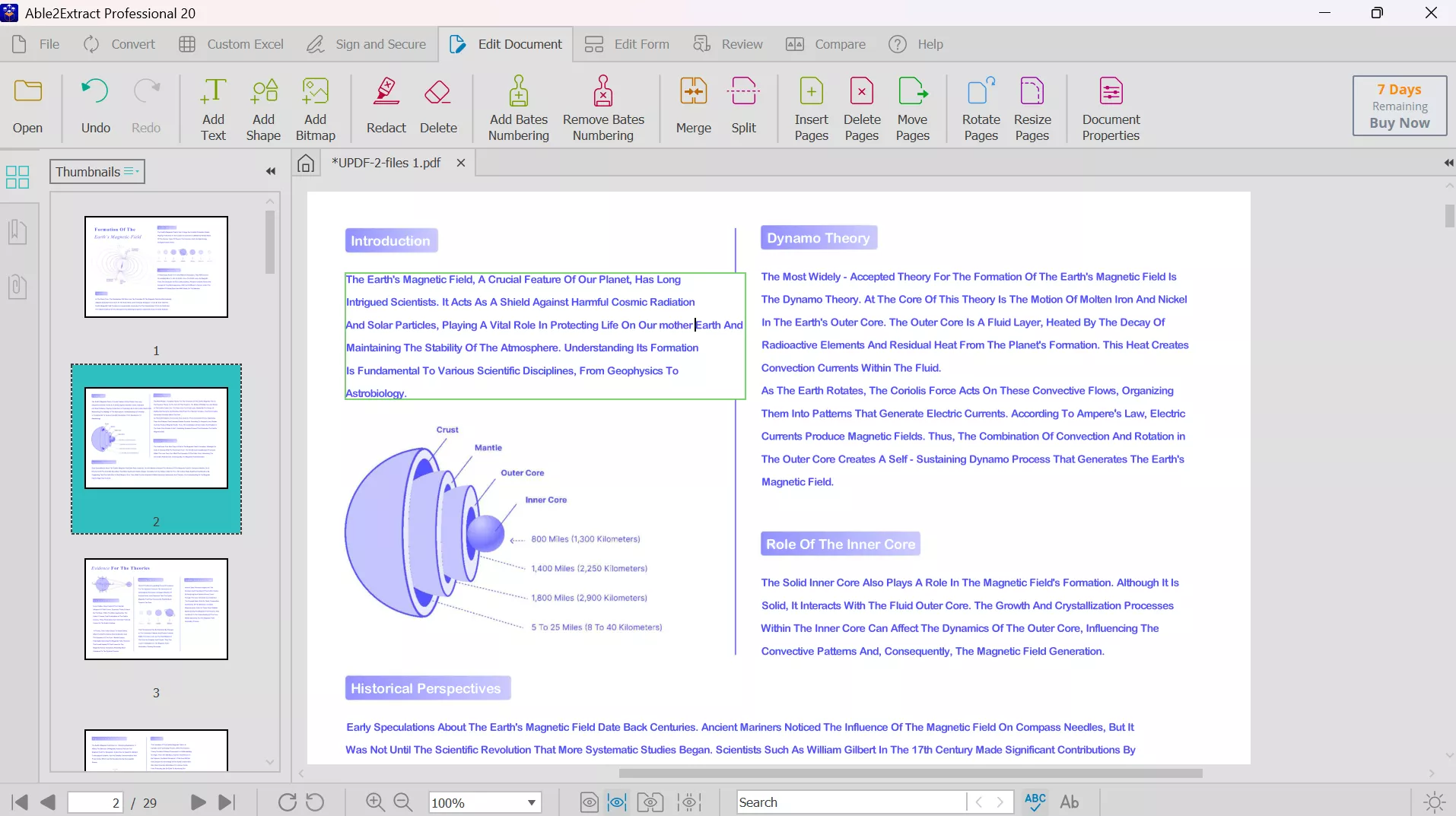Click the Undo button
1456x816 pixels.
click(96, 107)
